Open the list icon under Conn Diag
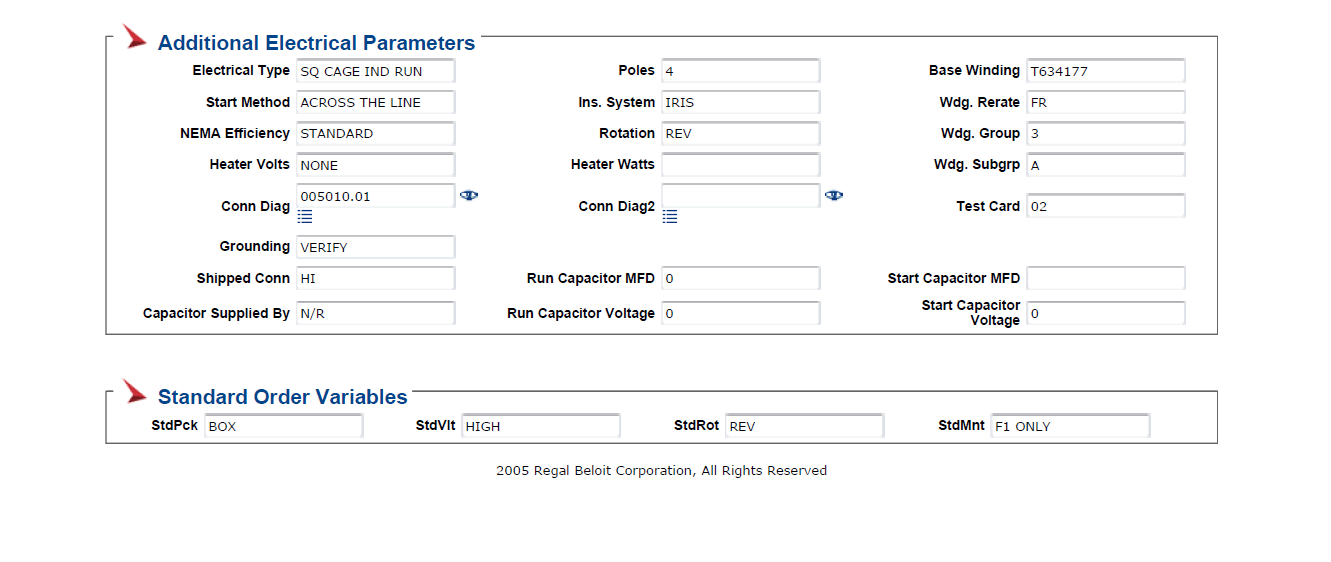This screenshot has width=1331, height=562. click(x=305, y=216)
